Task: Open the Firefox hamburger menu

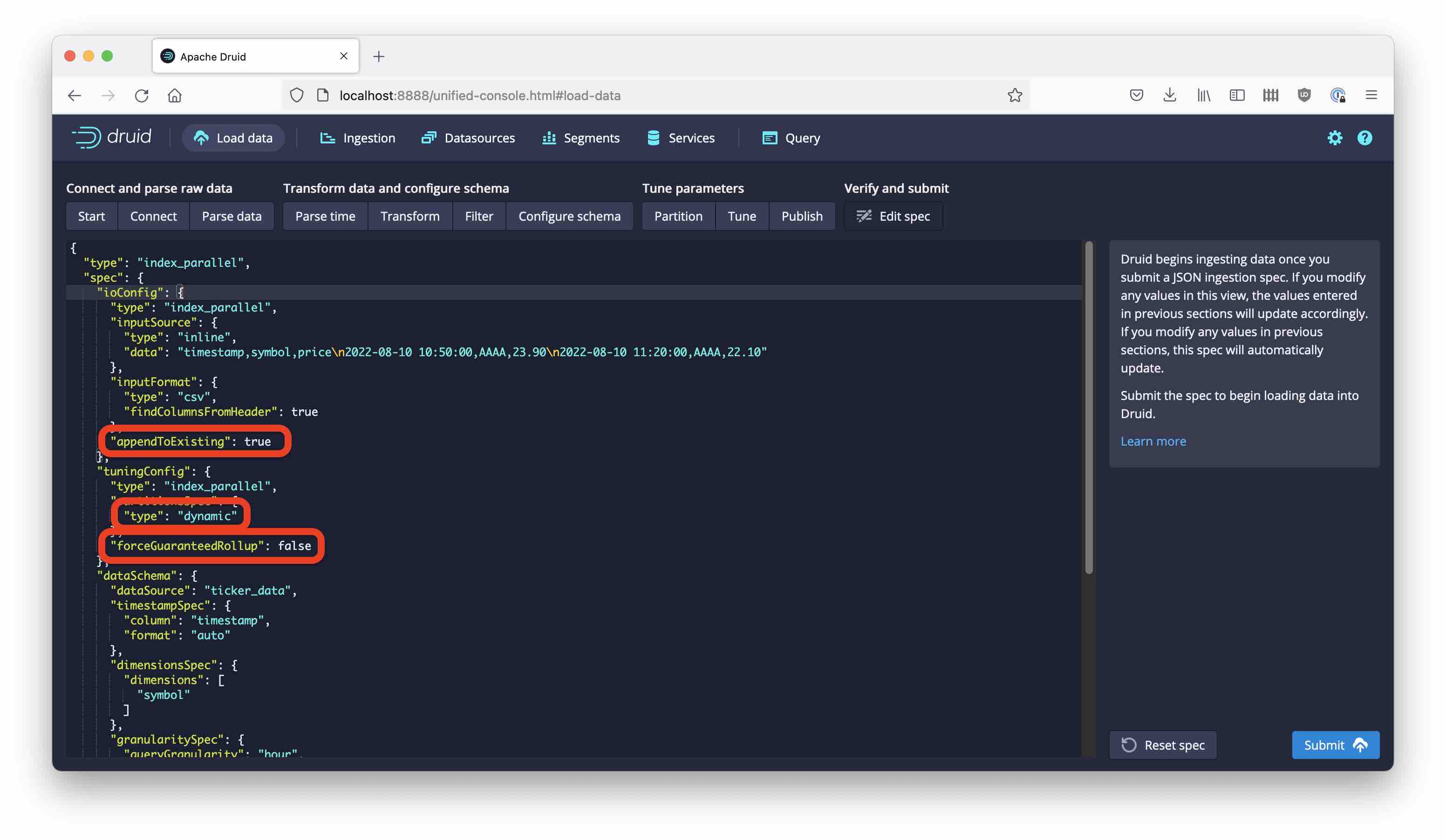Action: 1371,95
